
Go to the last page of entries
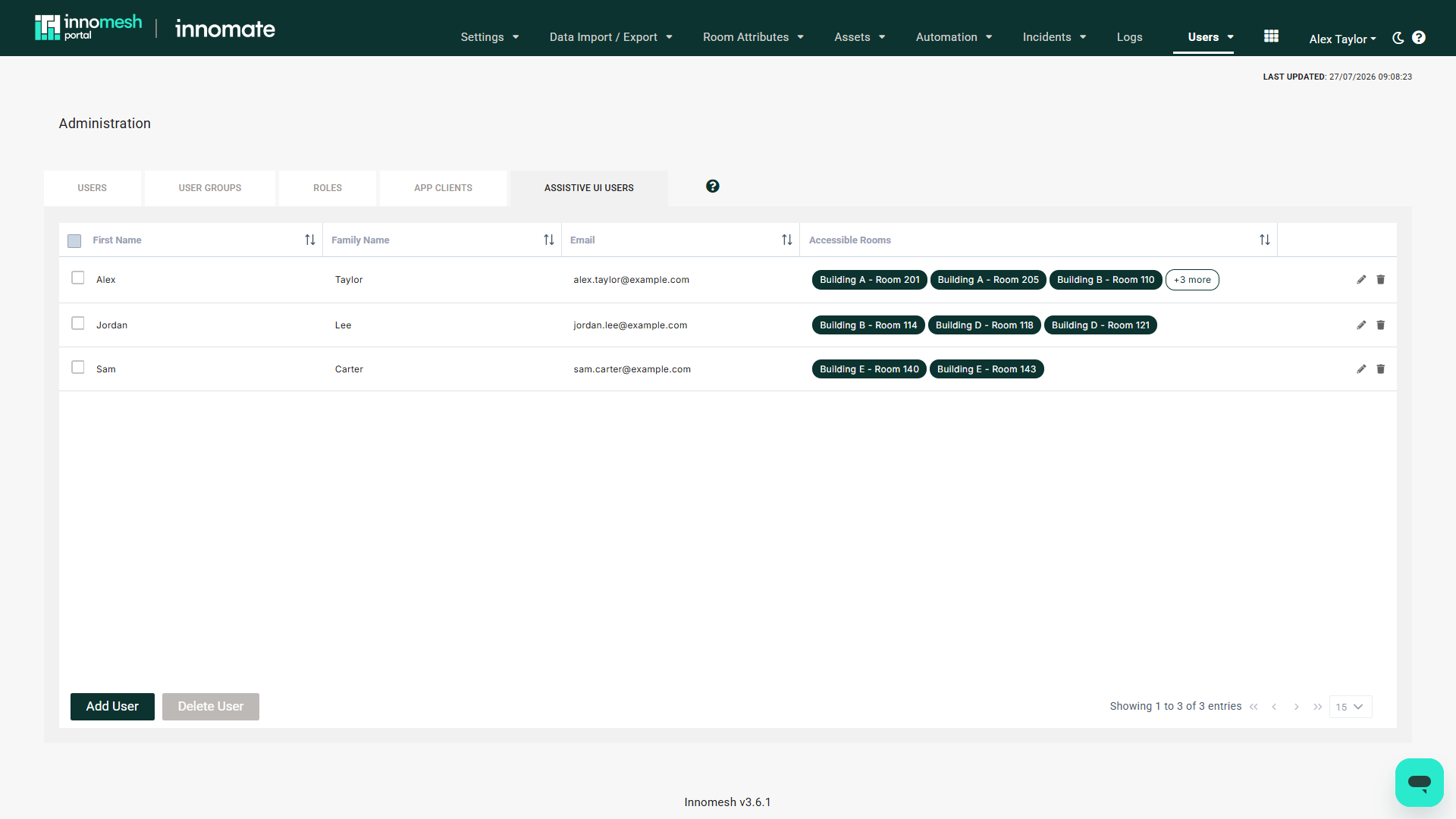click(1318, 707)
